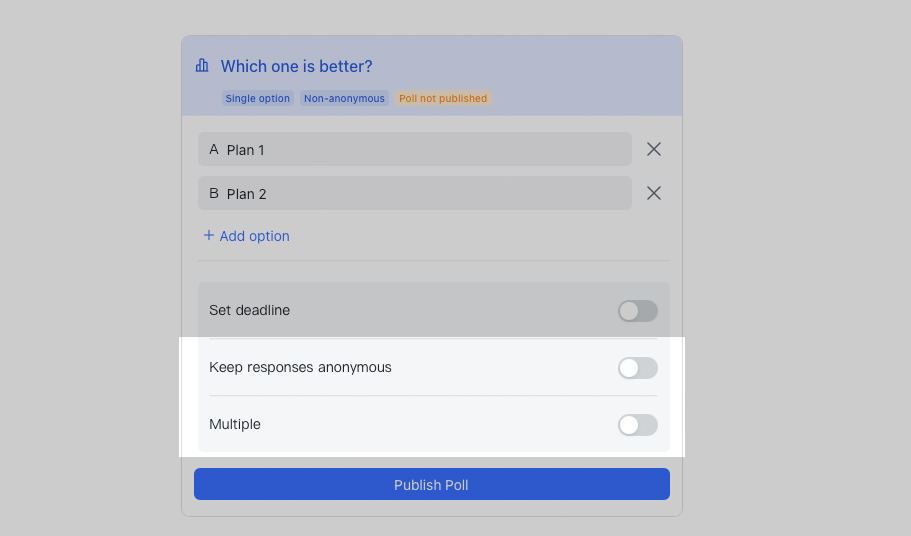Viewport: 911px width, 536px height.
Task: Click the Multiple setting label
Action: point(235,425)
